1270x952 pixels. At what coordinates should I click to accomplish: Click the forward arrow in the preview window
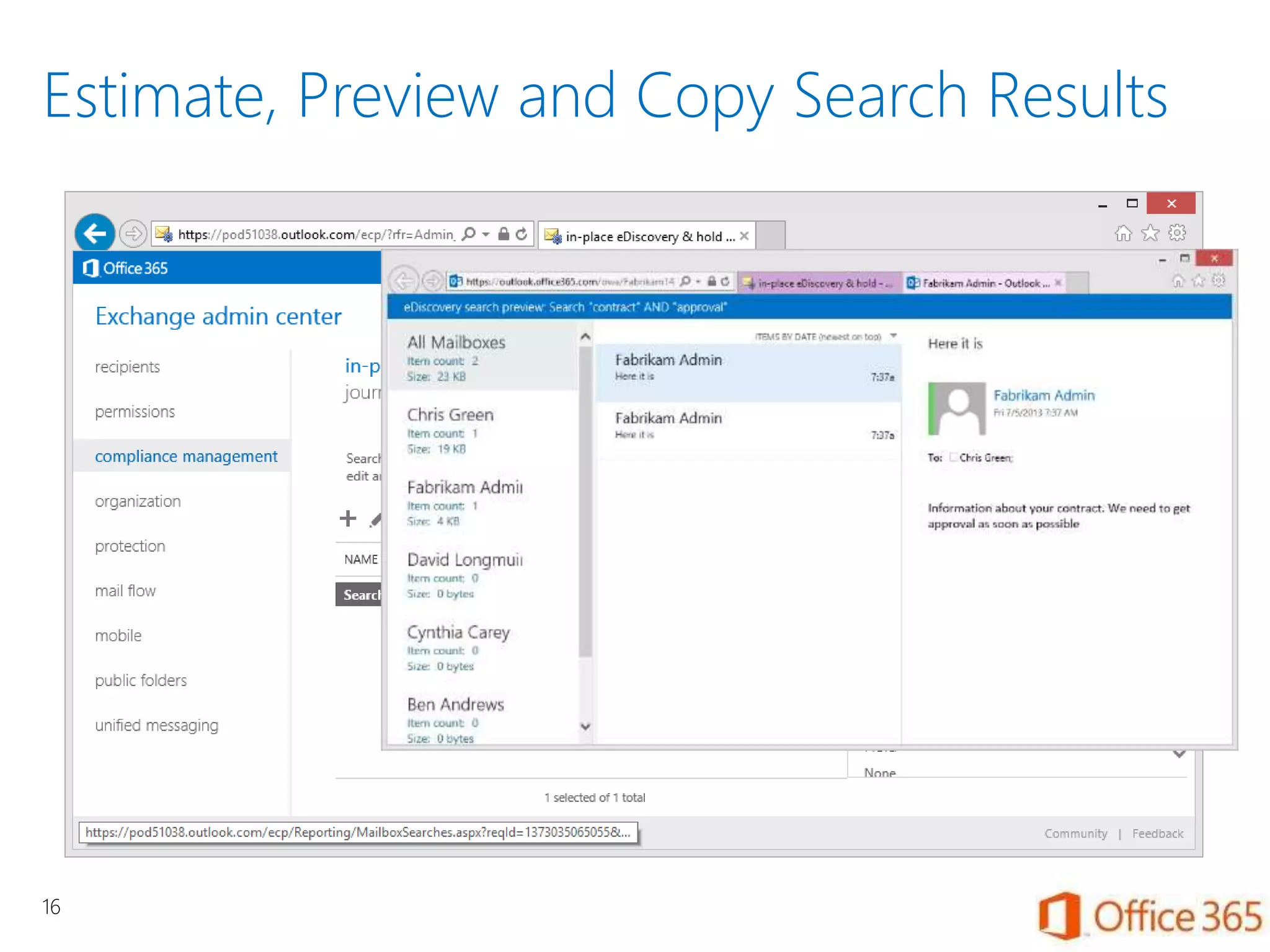point(432,281)
